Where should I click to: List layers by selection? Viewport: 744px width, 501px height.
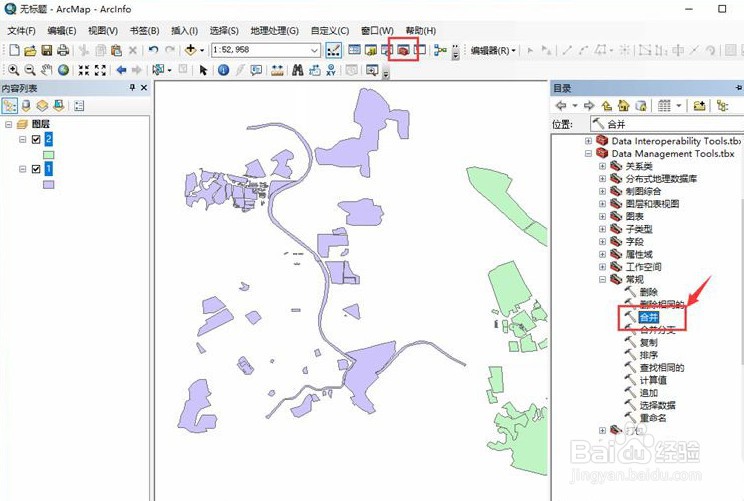coord(58,105)
